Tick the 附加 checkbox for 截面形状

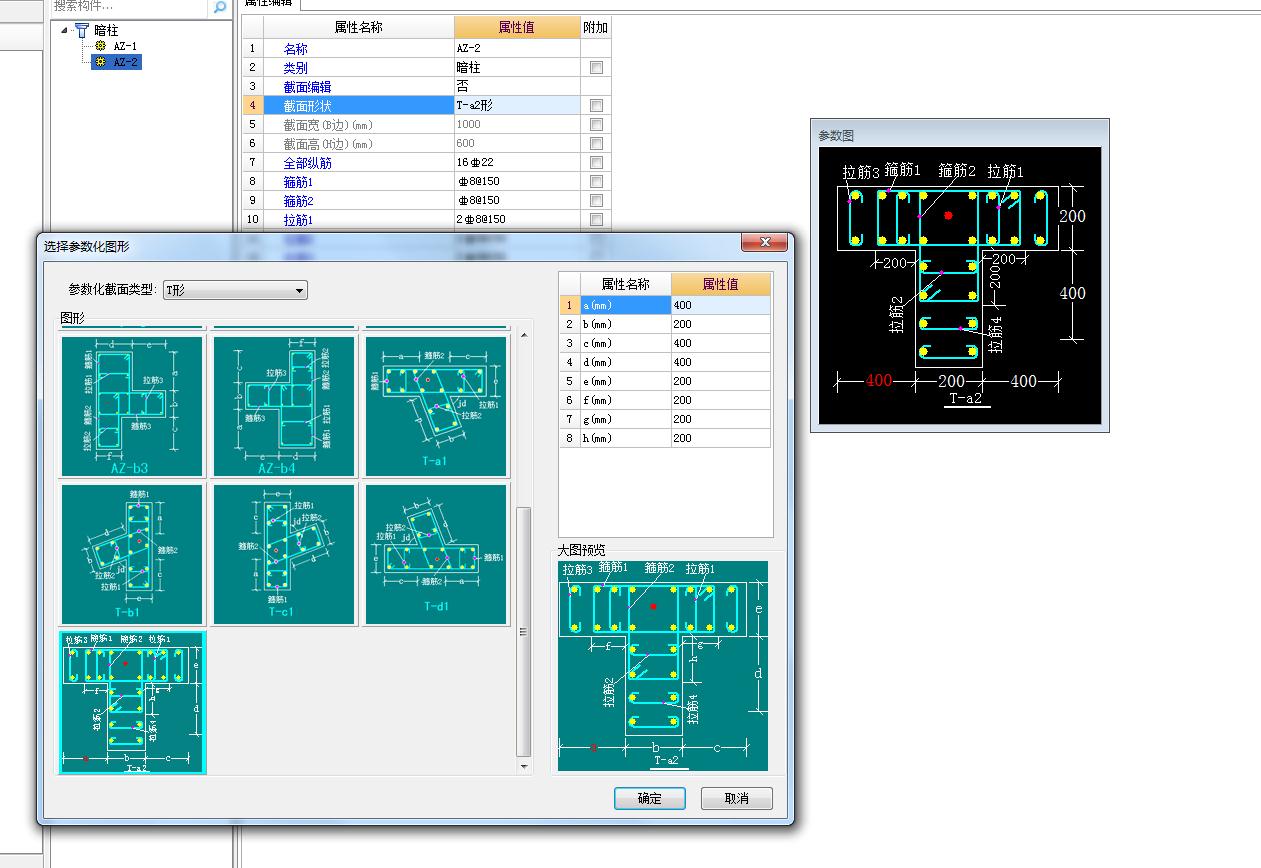[x=596, y=105]
